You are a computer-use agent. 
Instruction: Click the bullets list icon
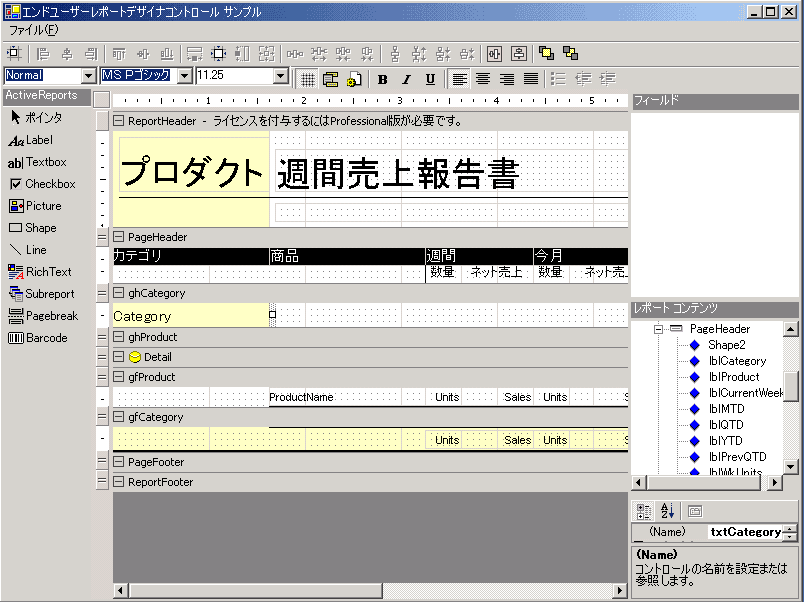558,79
